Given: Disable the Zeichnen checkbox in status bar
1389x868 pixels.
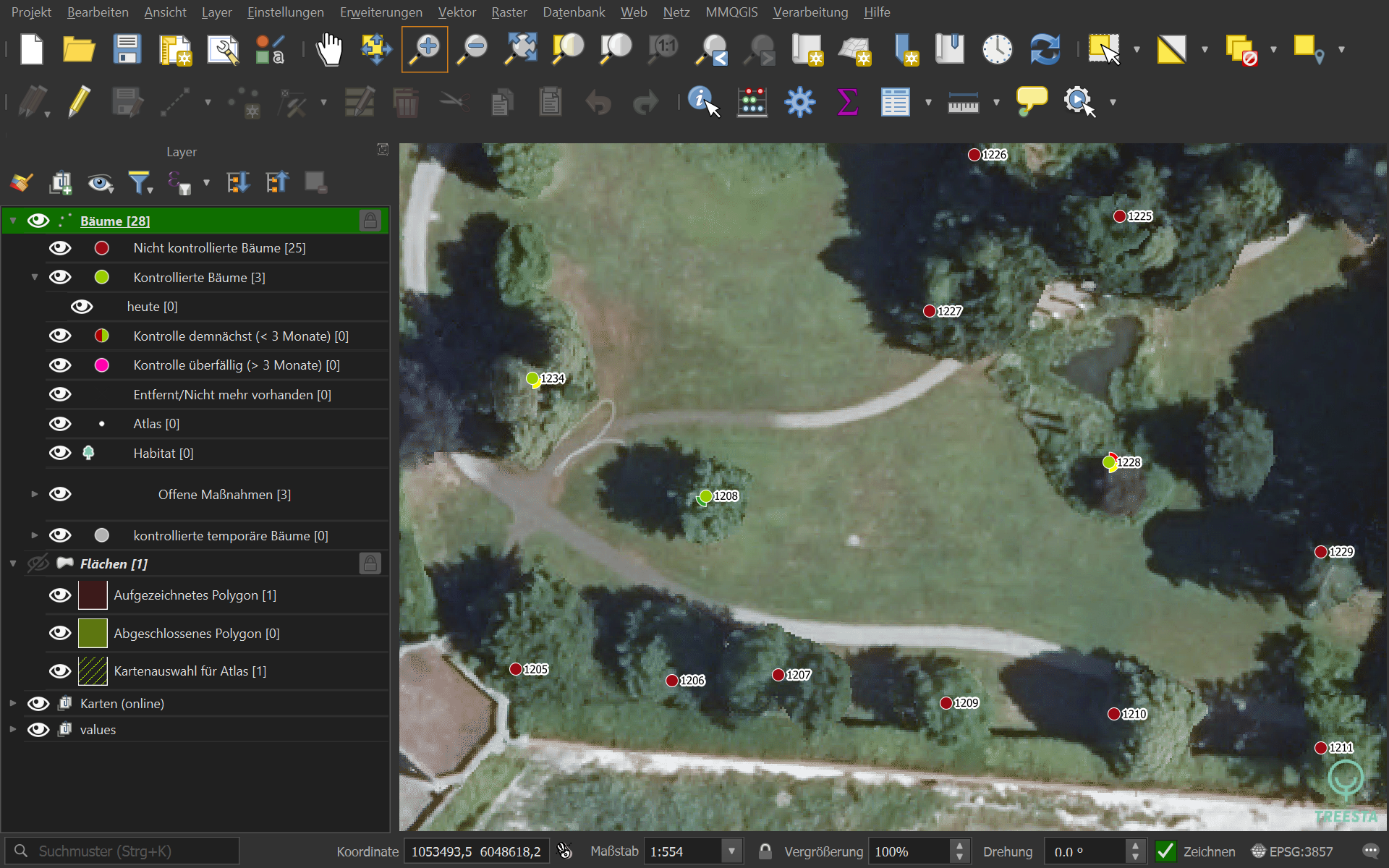Looking at the screenshot, I should pyautogui.click(x=1165, y=851).
